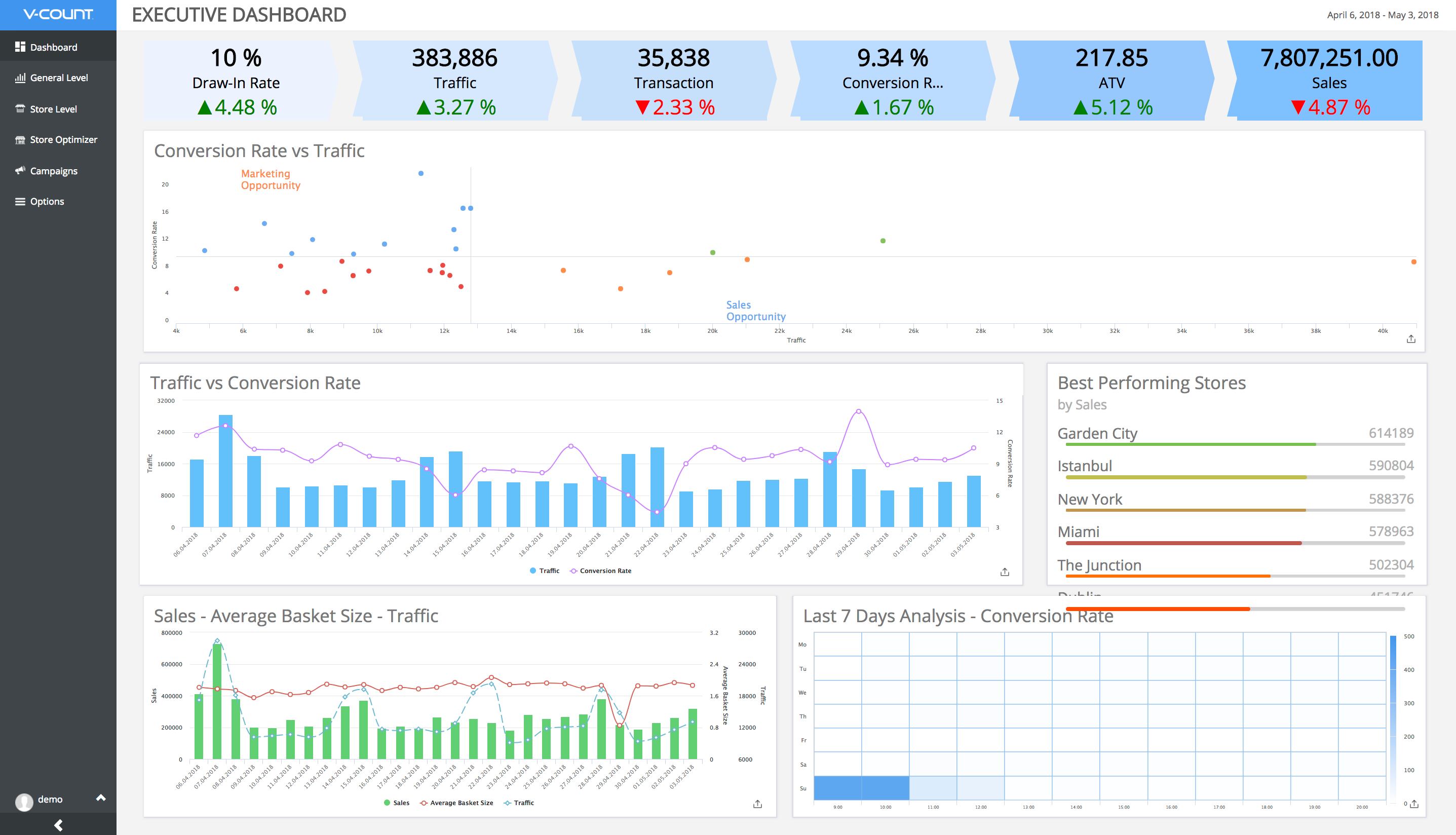
Task: Export the Traffic vs Conversion Rate chart
Action: tap(1004, 572)
